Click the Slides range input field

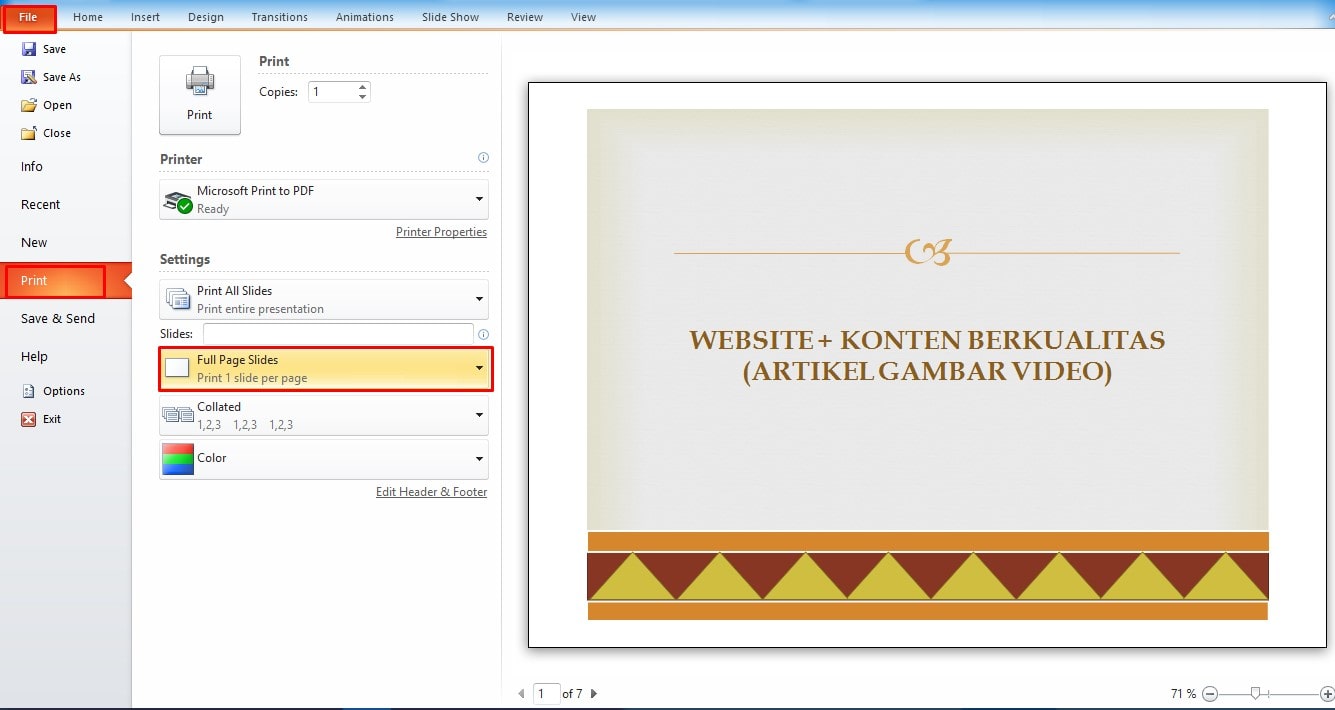click(x=338, y=333)
